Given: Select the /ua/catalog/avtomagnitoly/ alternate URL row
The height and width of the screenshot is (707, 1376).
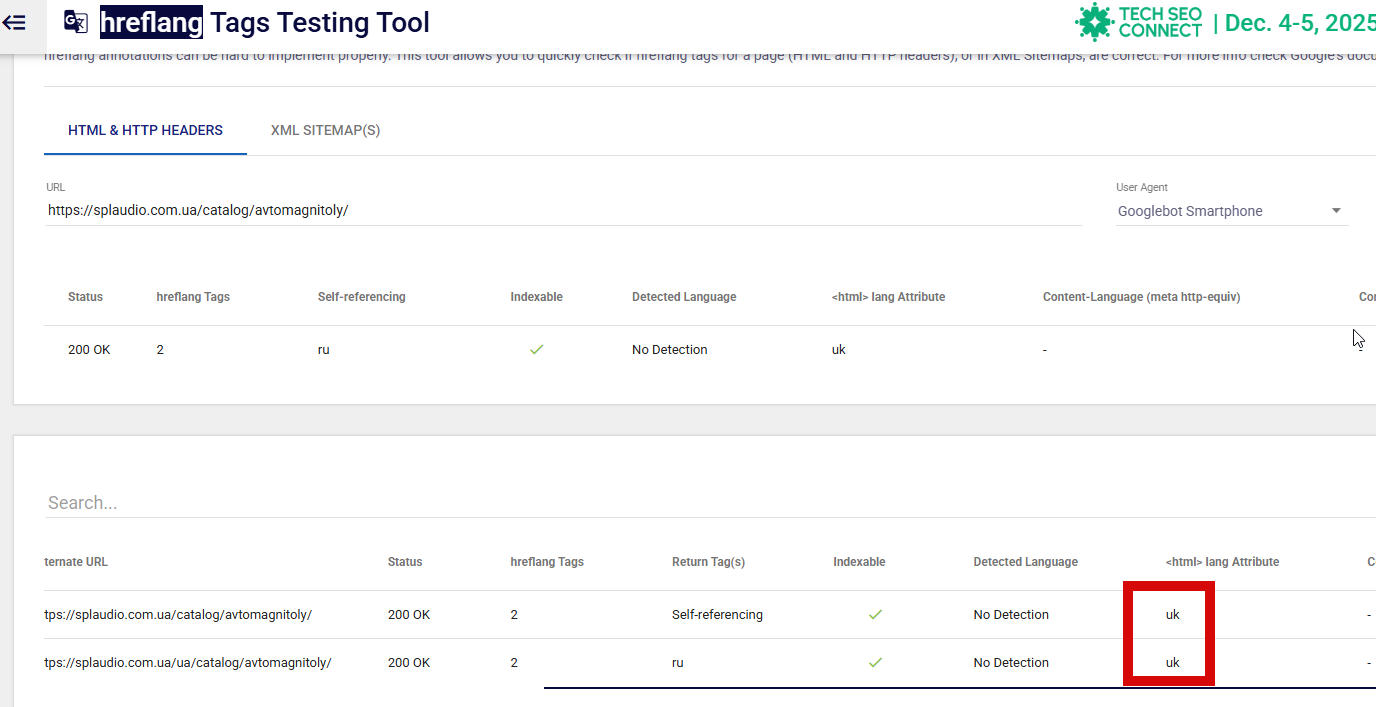Looking at the screenshot, I should point(188,663).
